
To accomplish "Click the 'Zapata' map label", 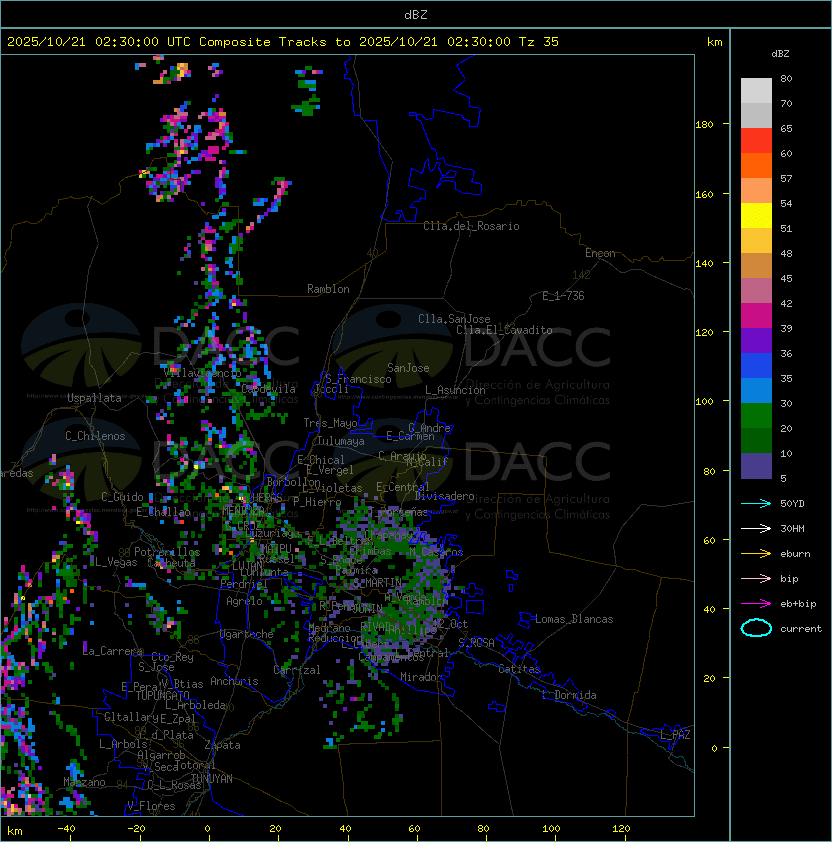I will 222,745.
